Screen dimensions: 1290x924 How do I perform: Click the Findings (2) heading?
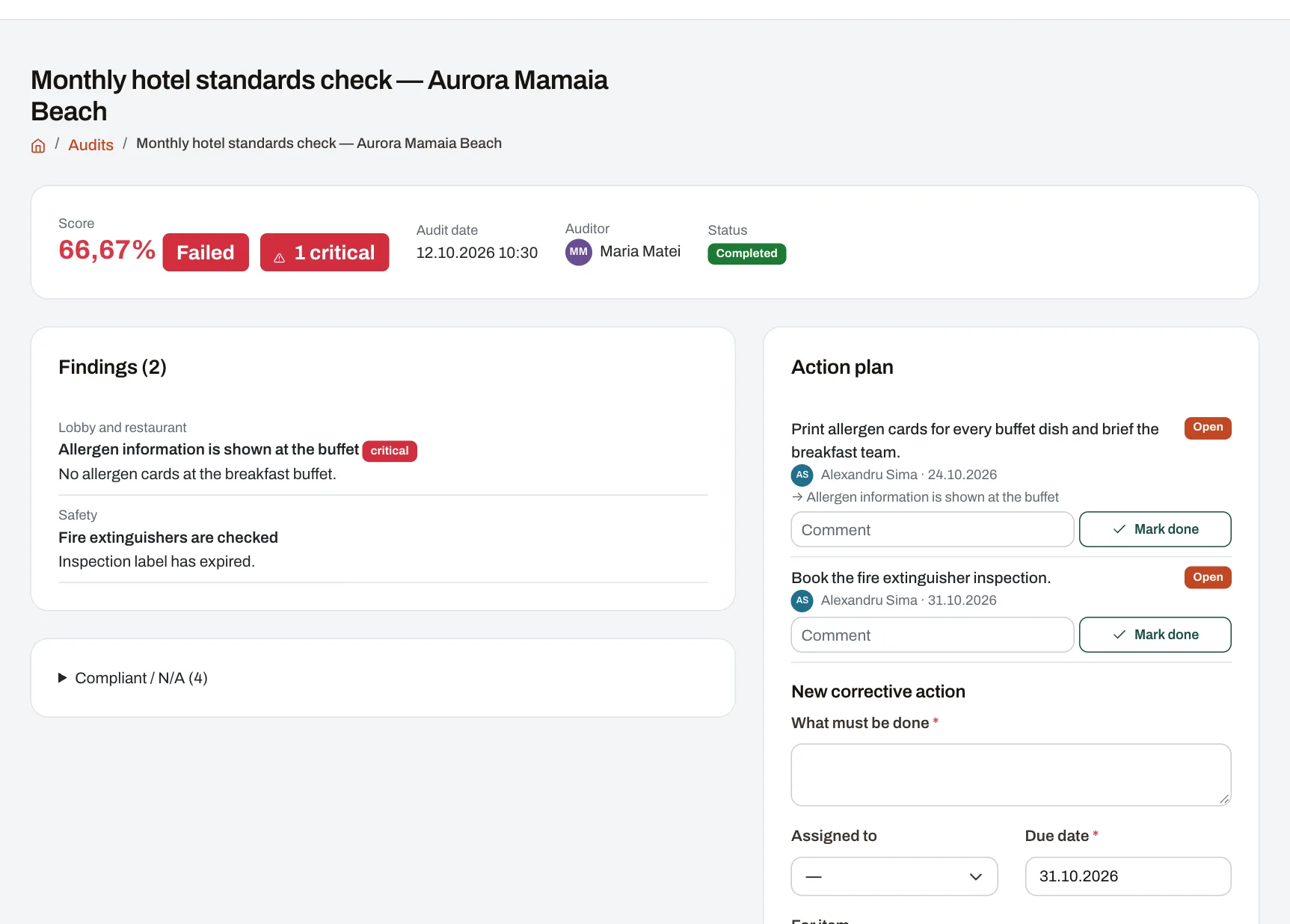(112, 367)
